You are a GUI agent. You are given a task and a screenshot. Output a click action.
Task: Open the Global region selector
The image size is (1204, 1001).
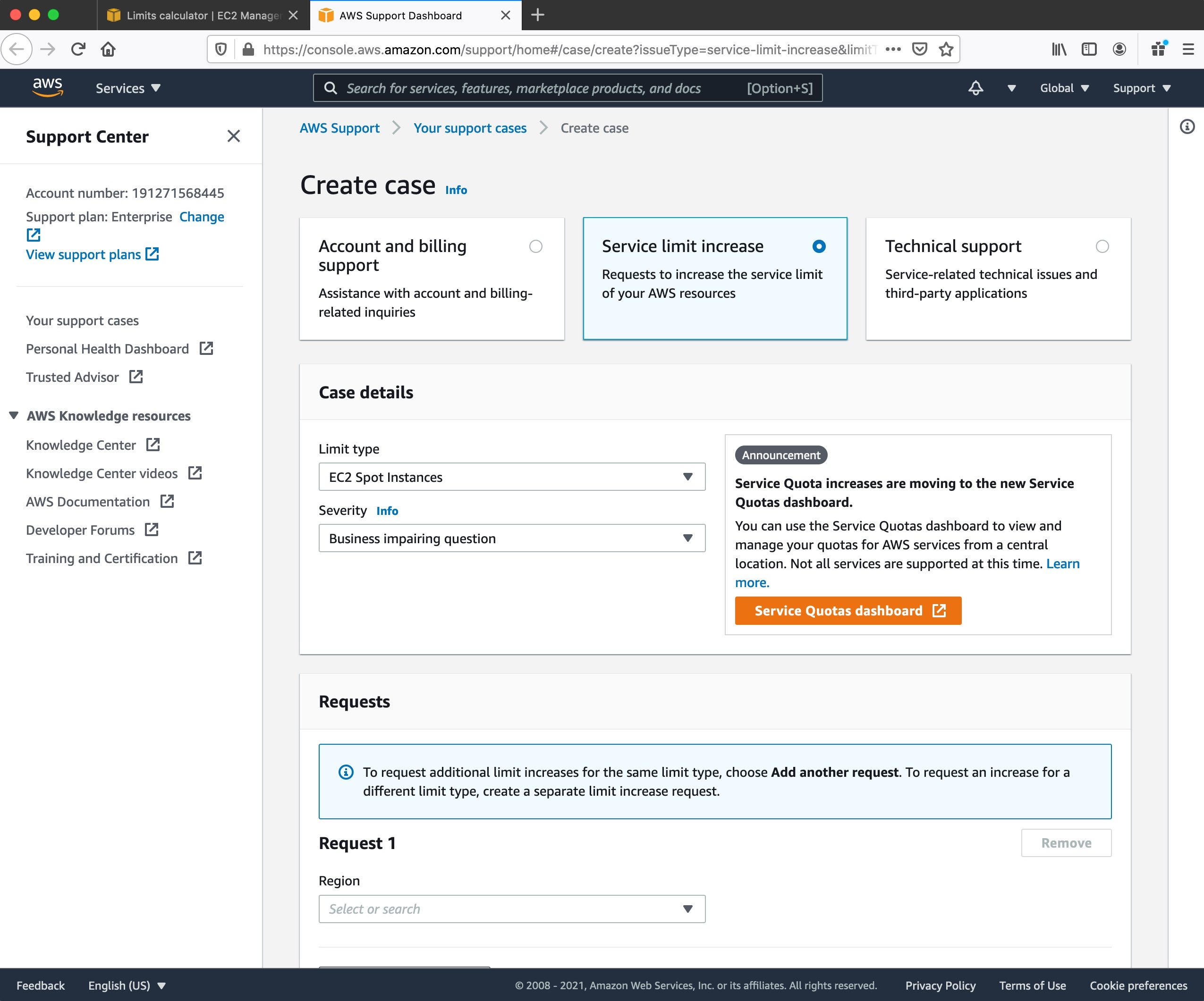[x=1064, y=88]
